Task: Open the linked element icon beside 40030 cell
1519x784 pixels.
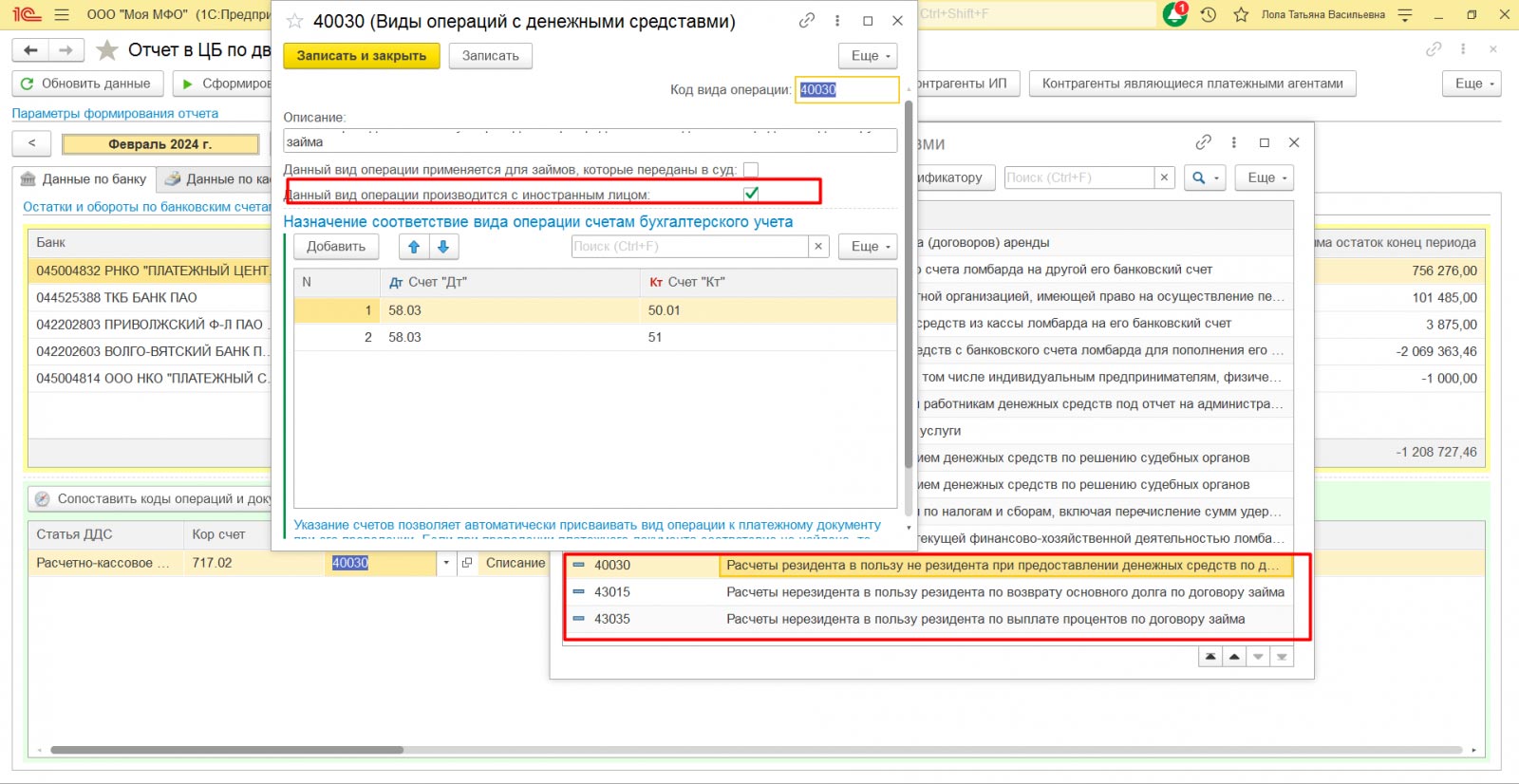Action: coord(467,563)
